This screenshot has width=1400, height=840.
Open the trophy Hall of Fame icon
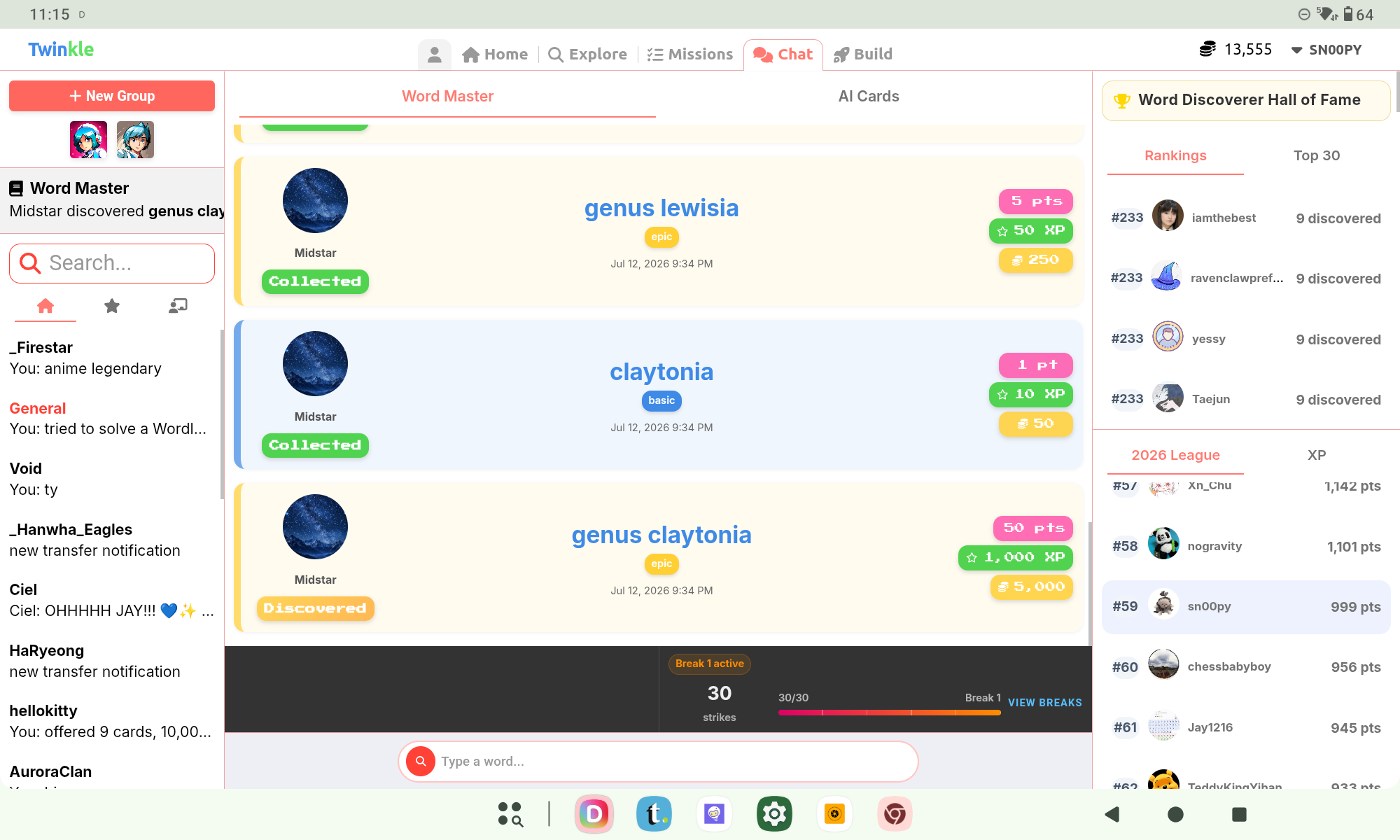1122,100
